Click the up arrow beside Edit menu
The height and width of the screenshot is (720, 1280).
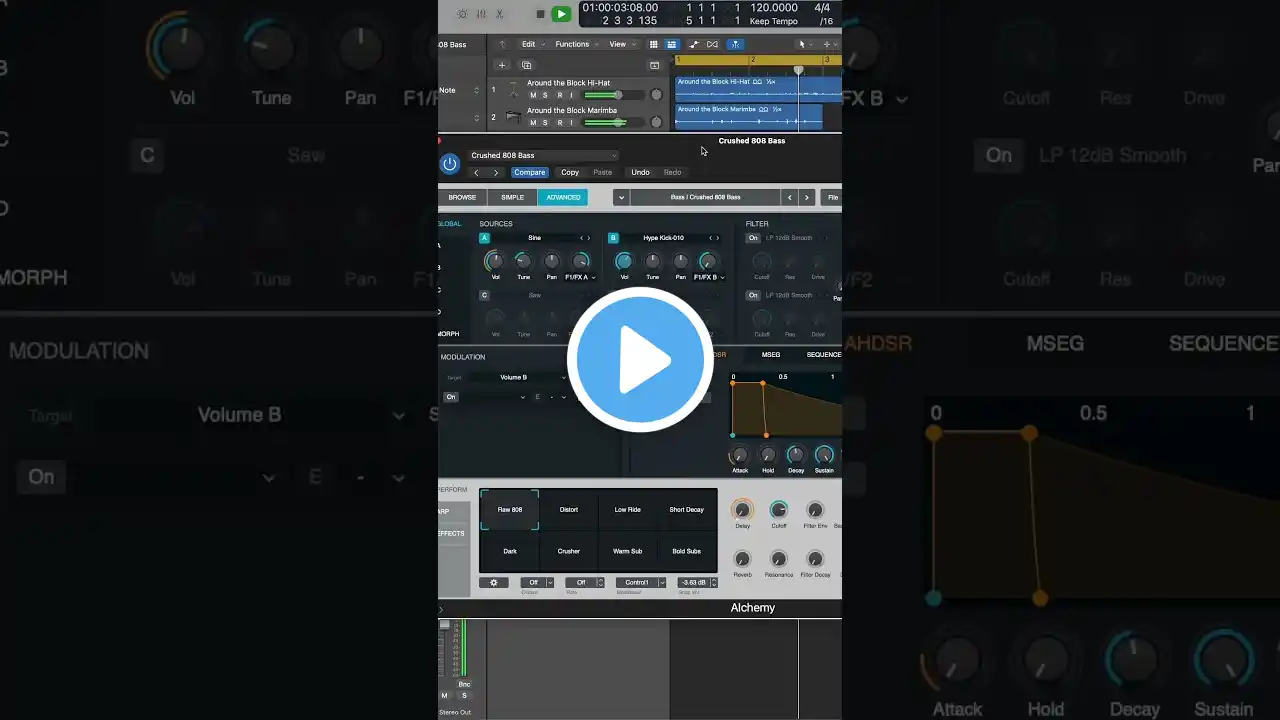502,44
